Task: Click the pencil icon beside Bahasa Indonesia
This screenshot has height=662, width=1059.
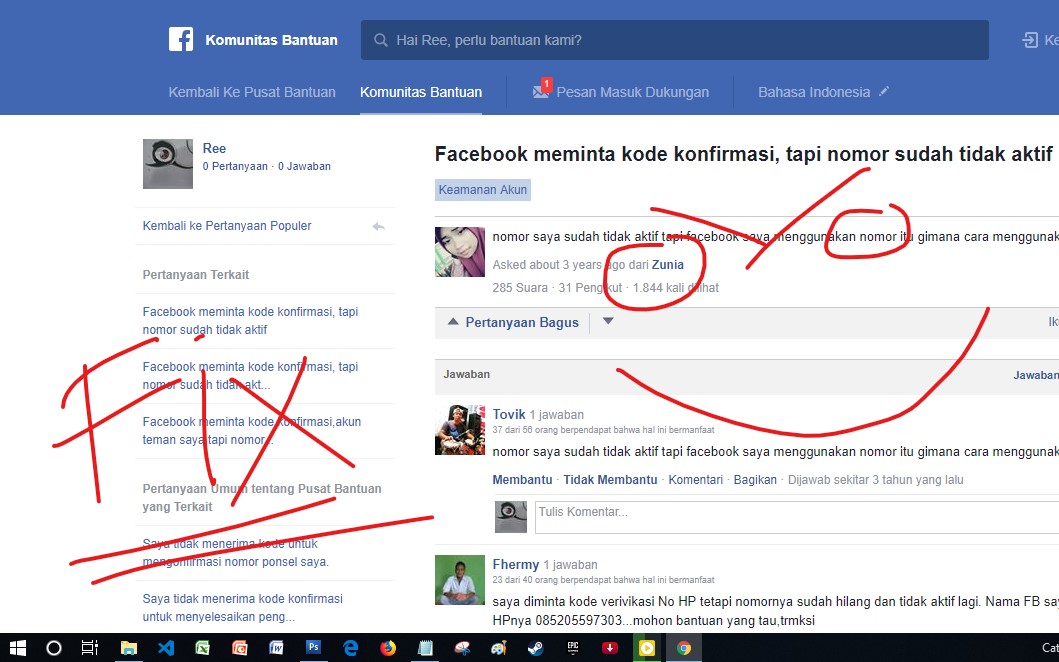Action: click(883, 92)
